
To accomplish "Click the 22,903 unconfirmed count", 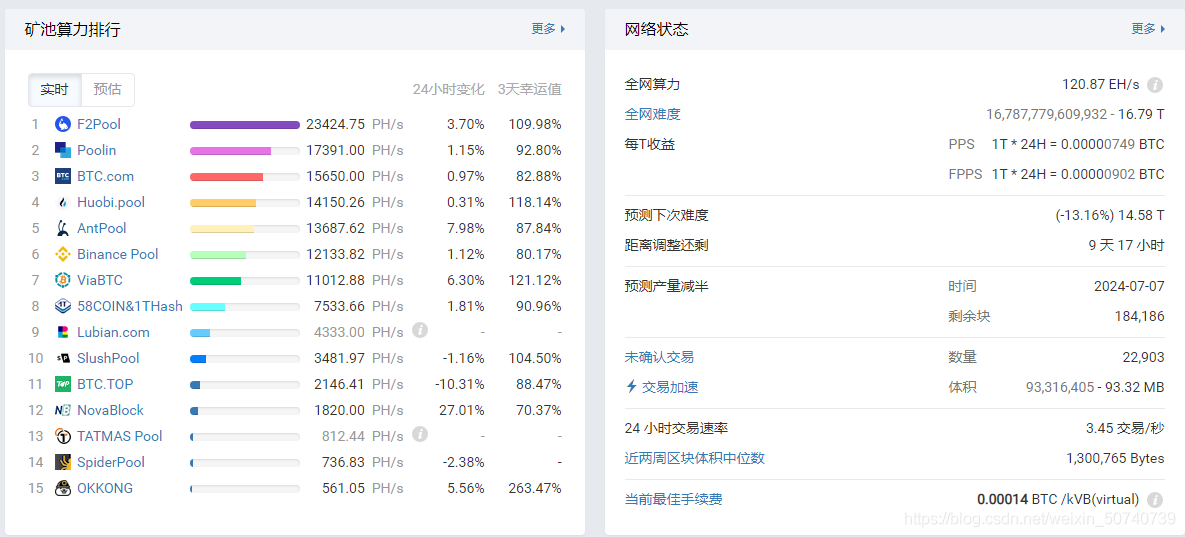I will pyautogui.click(x=1143, y=357).
